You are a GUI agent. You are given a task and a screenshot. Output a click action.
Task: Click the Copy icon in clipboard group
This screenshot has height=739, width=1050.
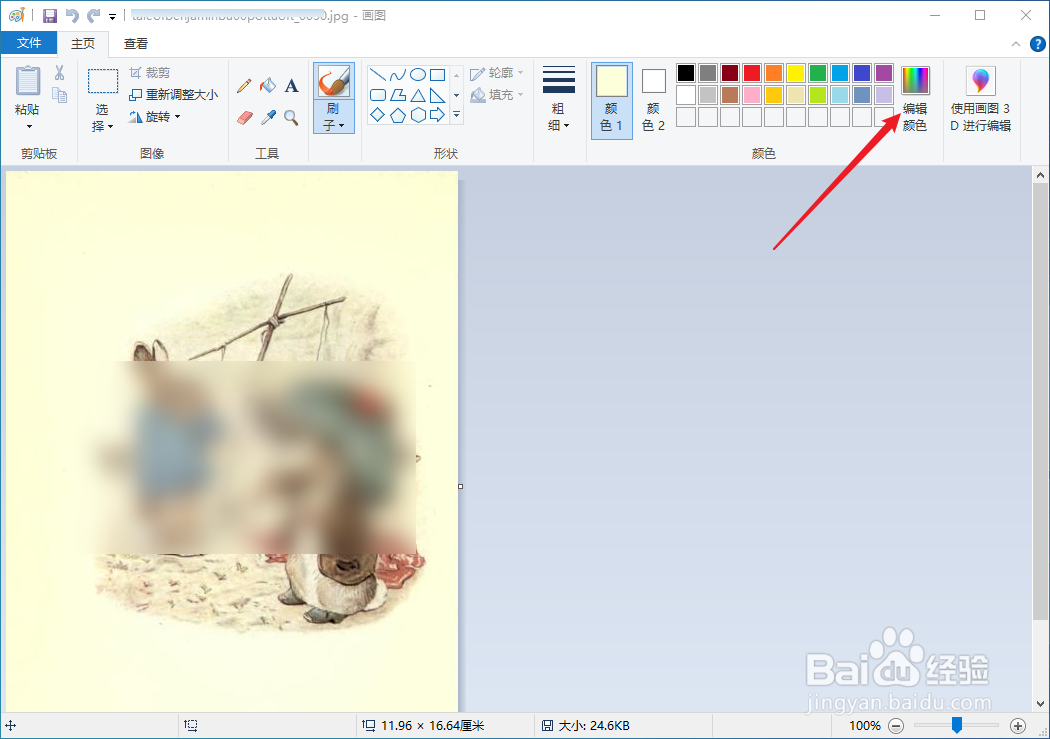(60, 95)
